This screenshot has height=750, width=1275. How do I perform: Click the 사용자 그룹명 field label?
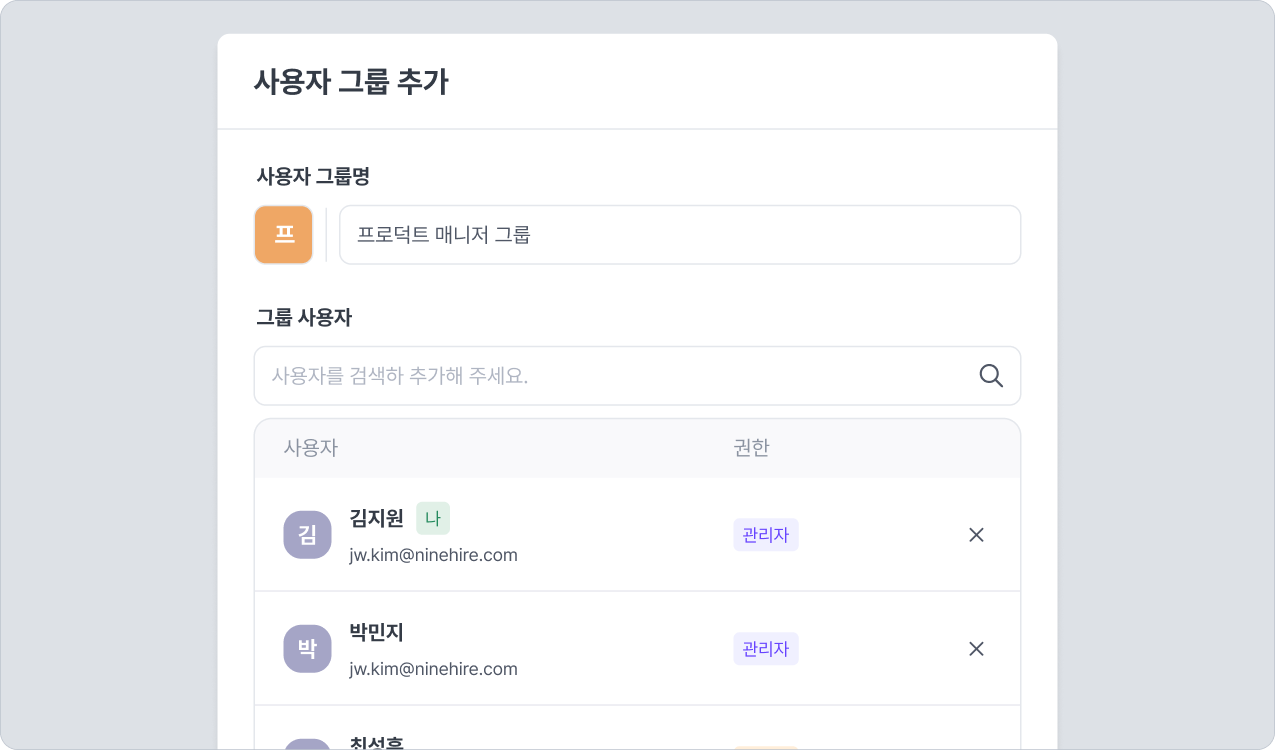[313, 177]
